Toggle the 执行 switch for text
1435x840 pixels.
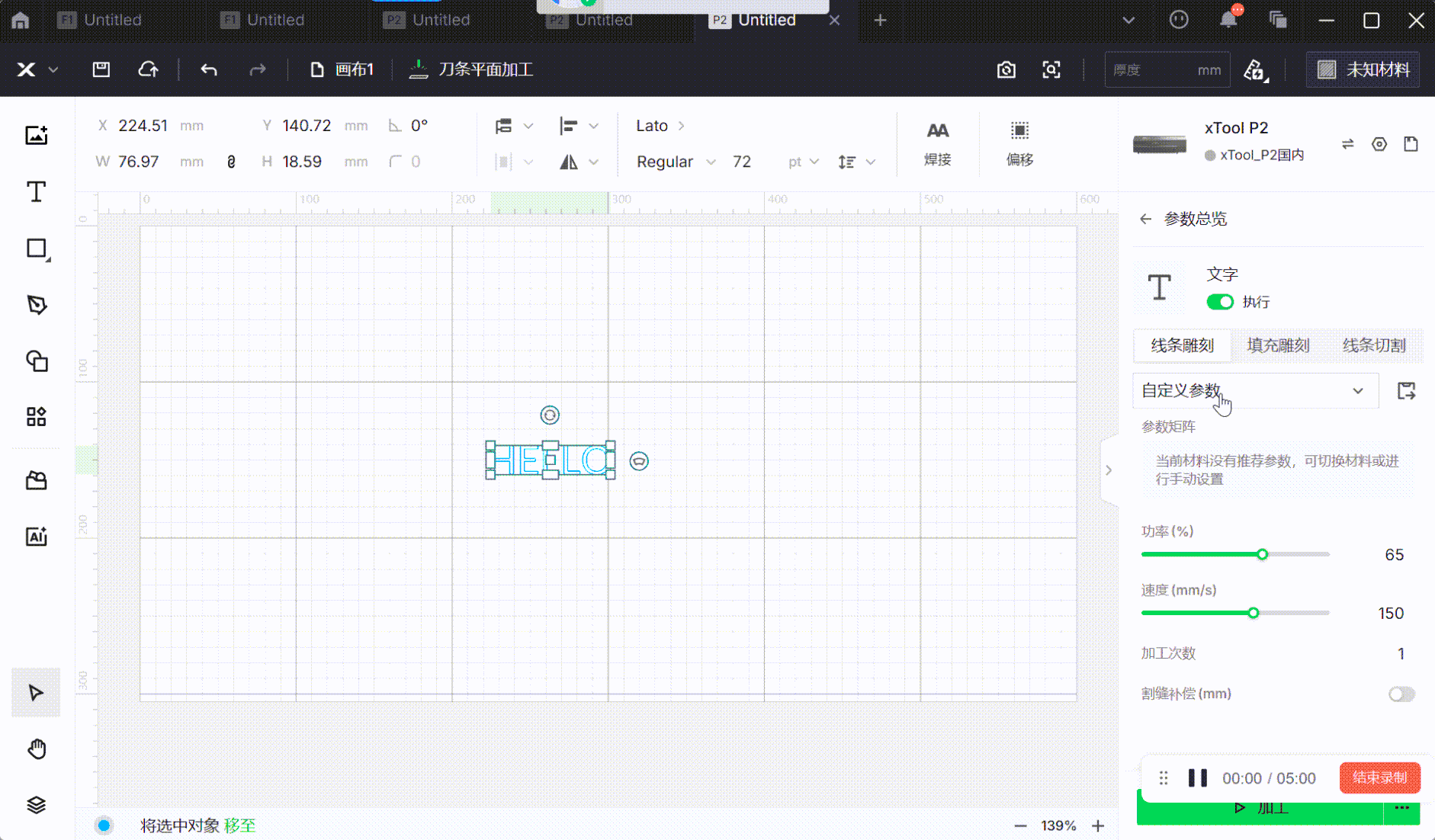coord(1220,302)
